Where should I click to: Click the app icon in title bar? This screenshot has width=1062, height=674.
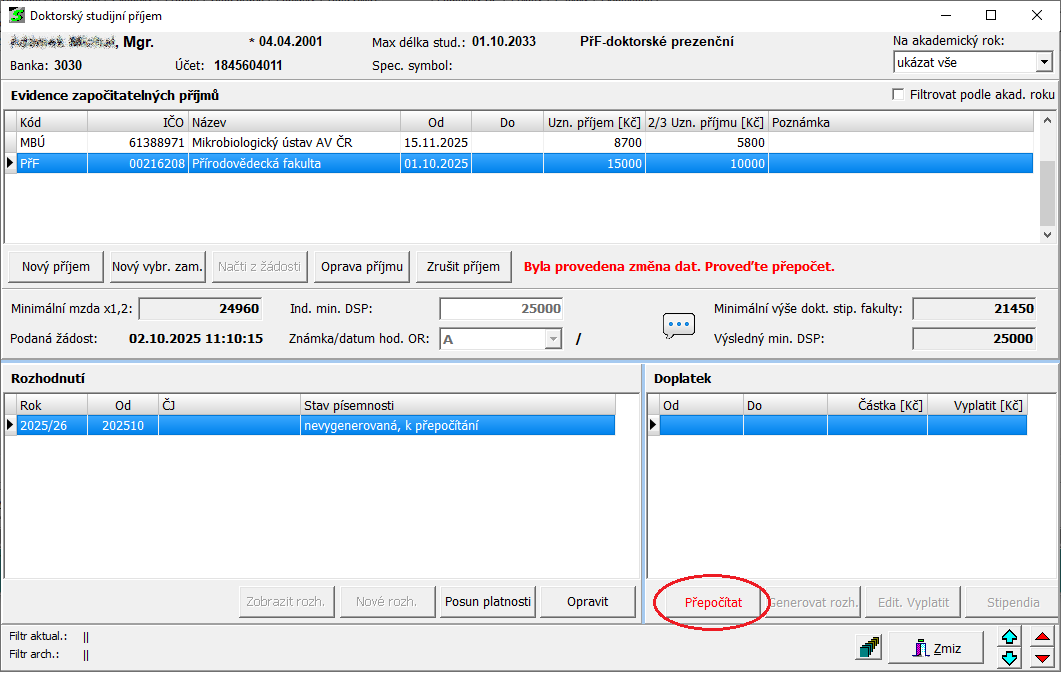tap(16, 15)
